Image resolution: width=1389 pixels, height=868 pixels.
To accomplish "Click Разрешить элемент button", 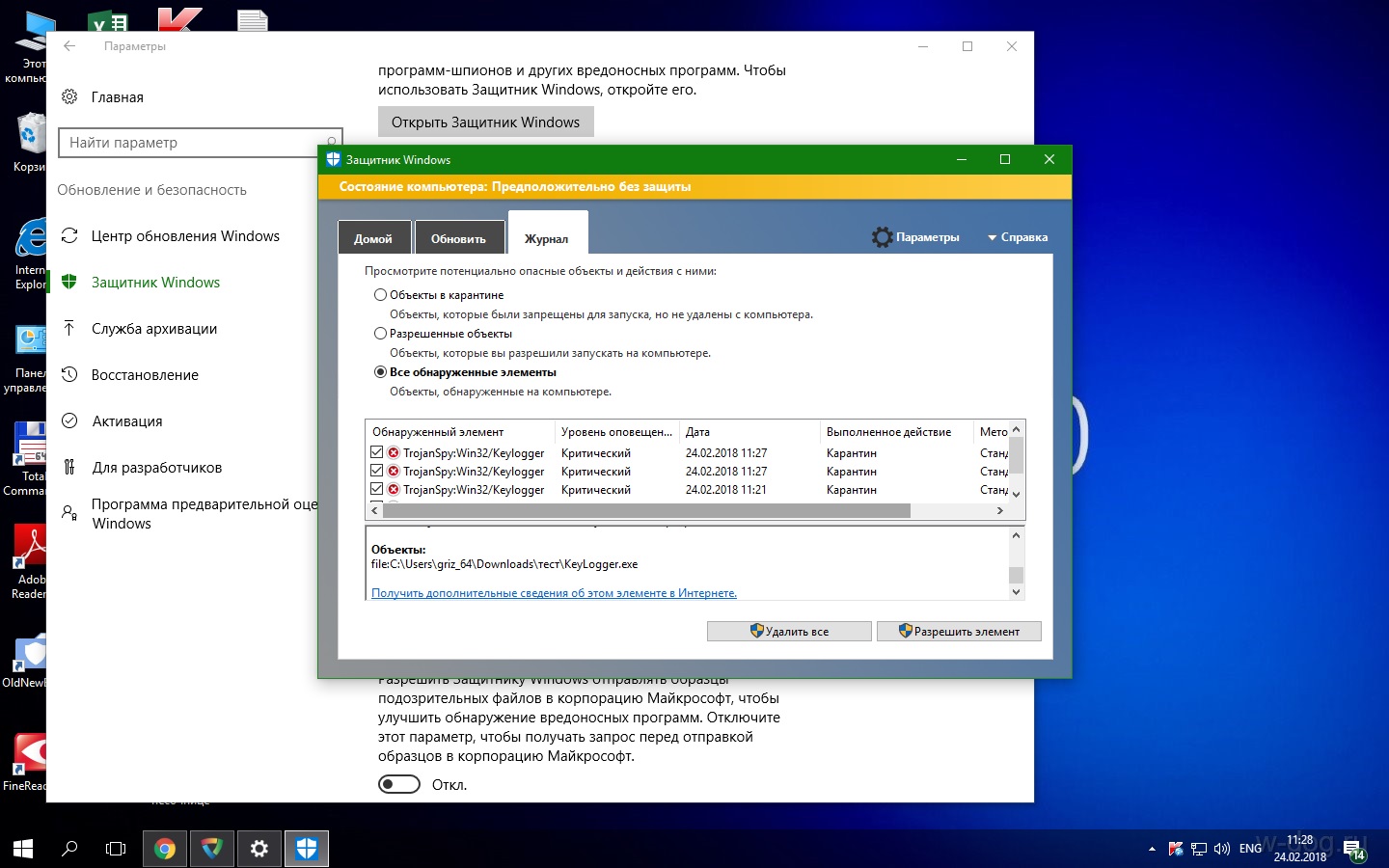I will pyautogui.click(x=959, y=631).
